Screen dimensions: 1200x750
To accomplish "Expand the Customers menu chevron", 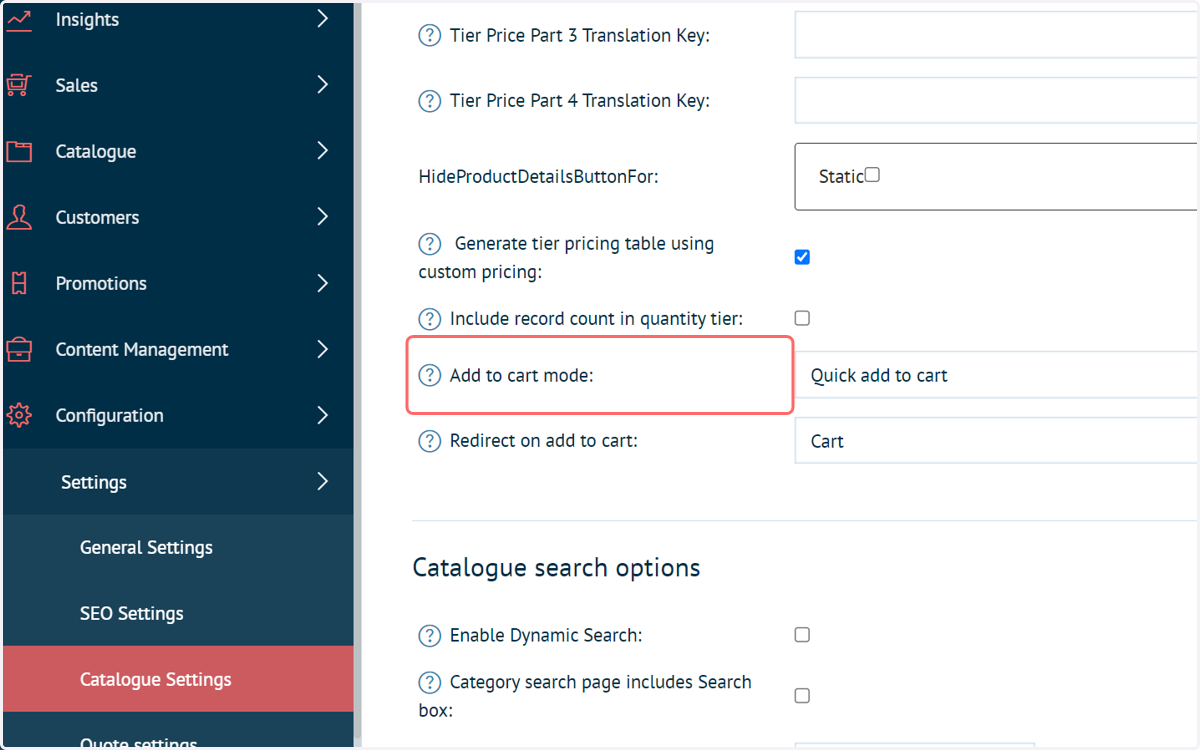I will [322, 217].
